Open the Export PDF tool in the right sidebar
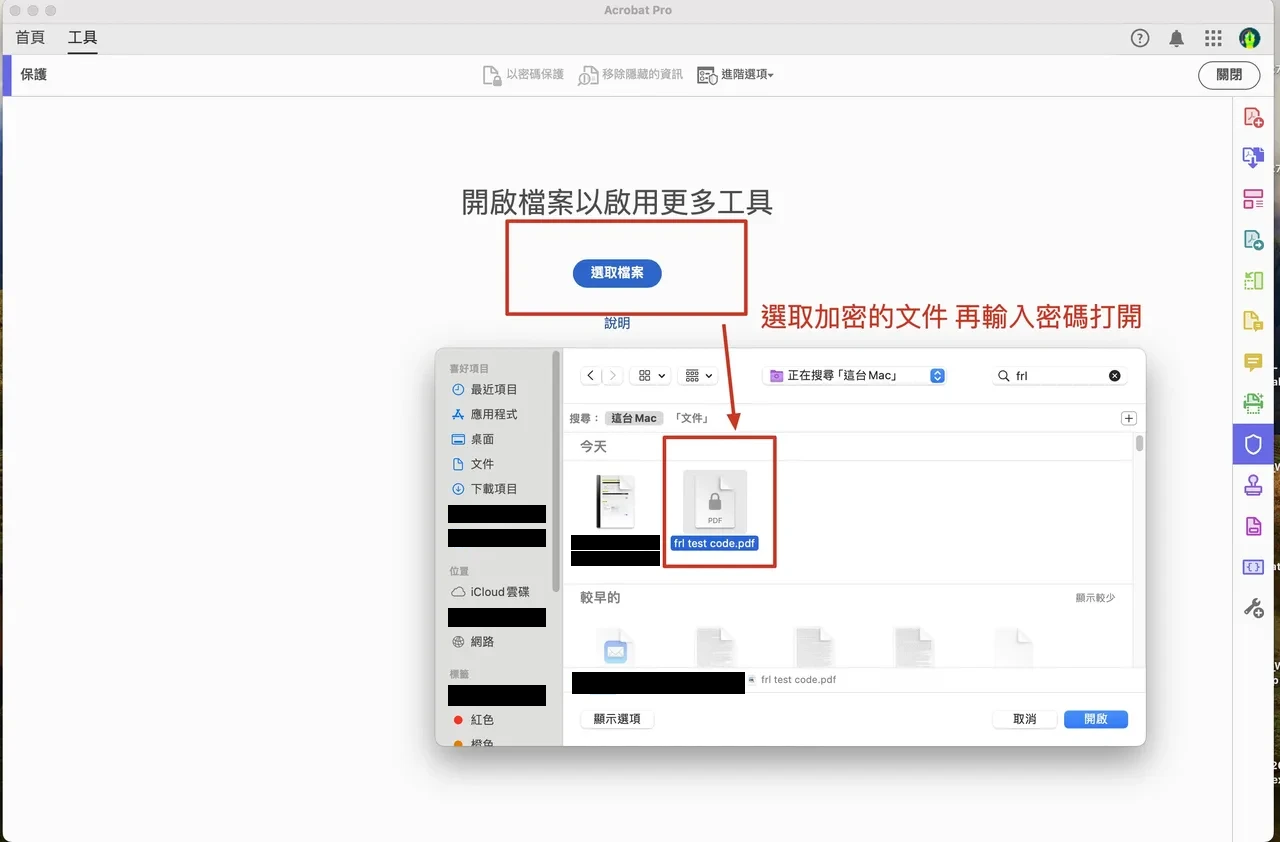 click(1253, 158)
